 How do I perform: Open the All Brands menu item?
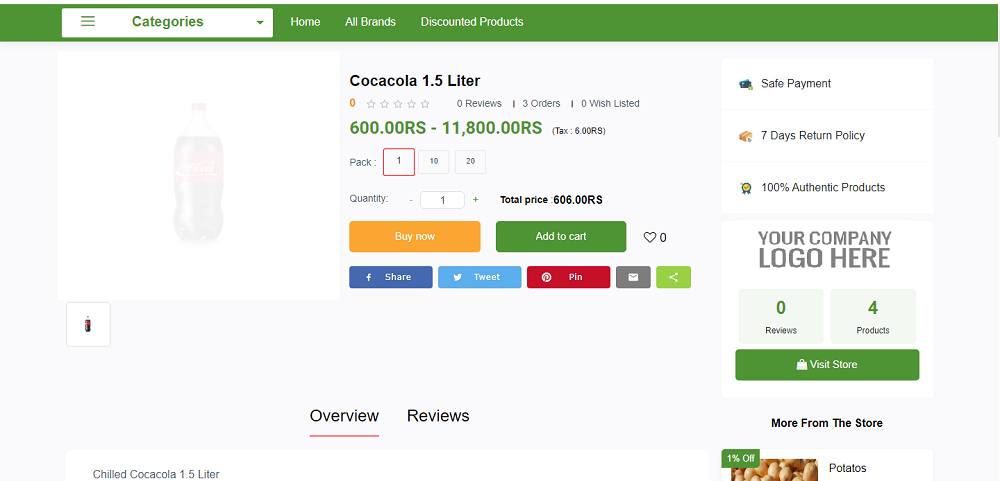coord(371,22)
